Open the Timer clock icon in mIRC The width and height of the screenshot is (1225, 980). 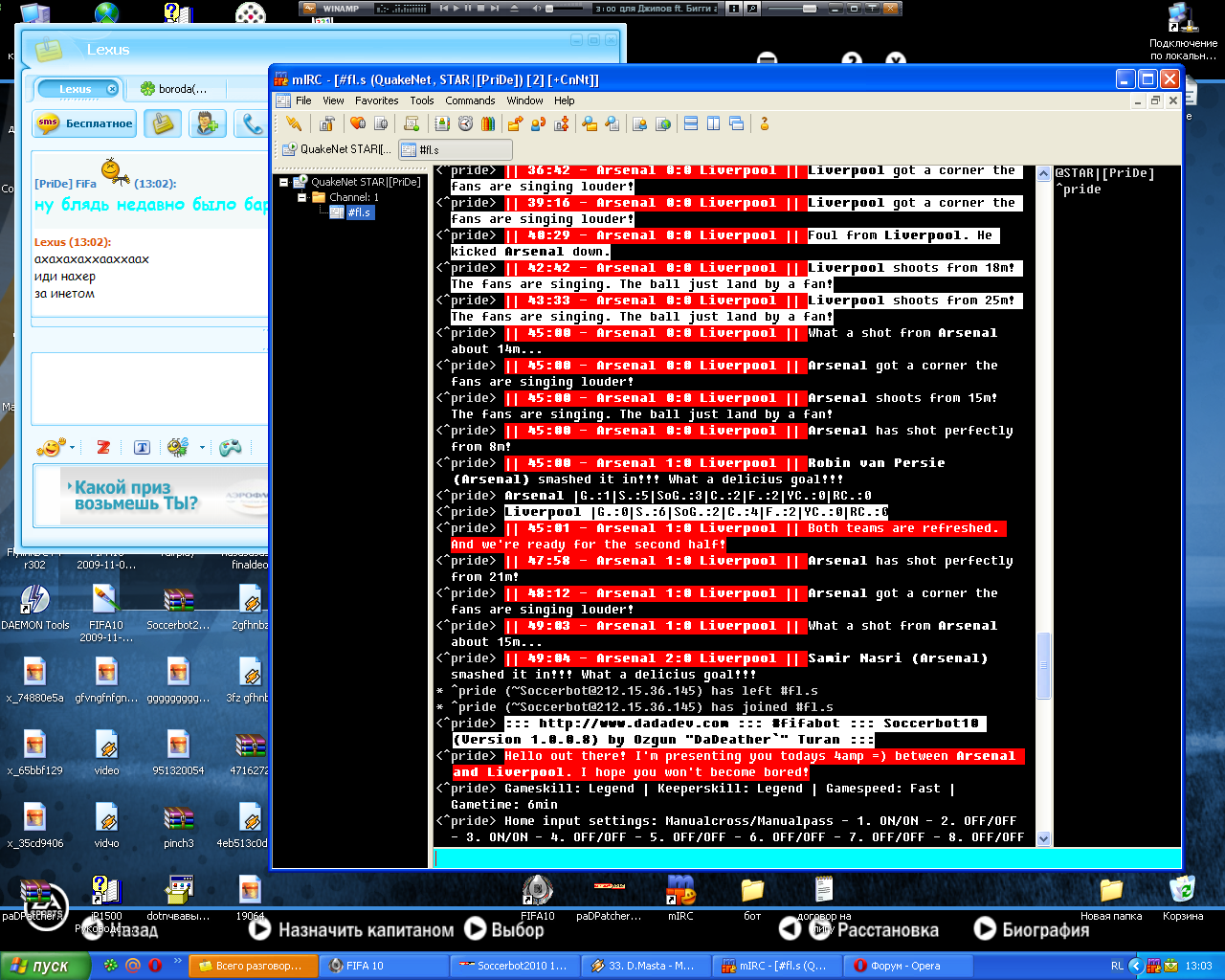tap(465, 123)
